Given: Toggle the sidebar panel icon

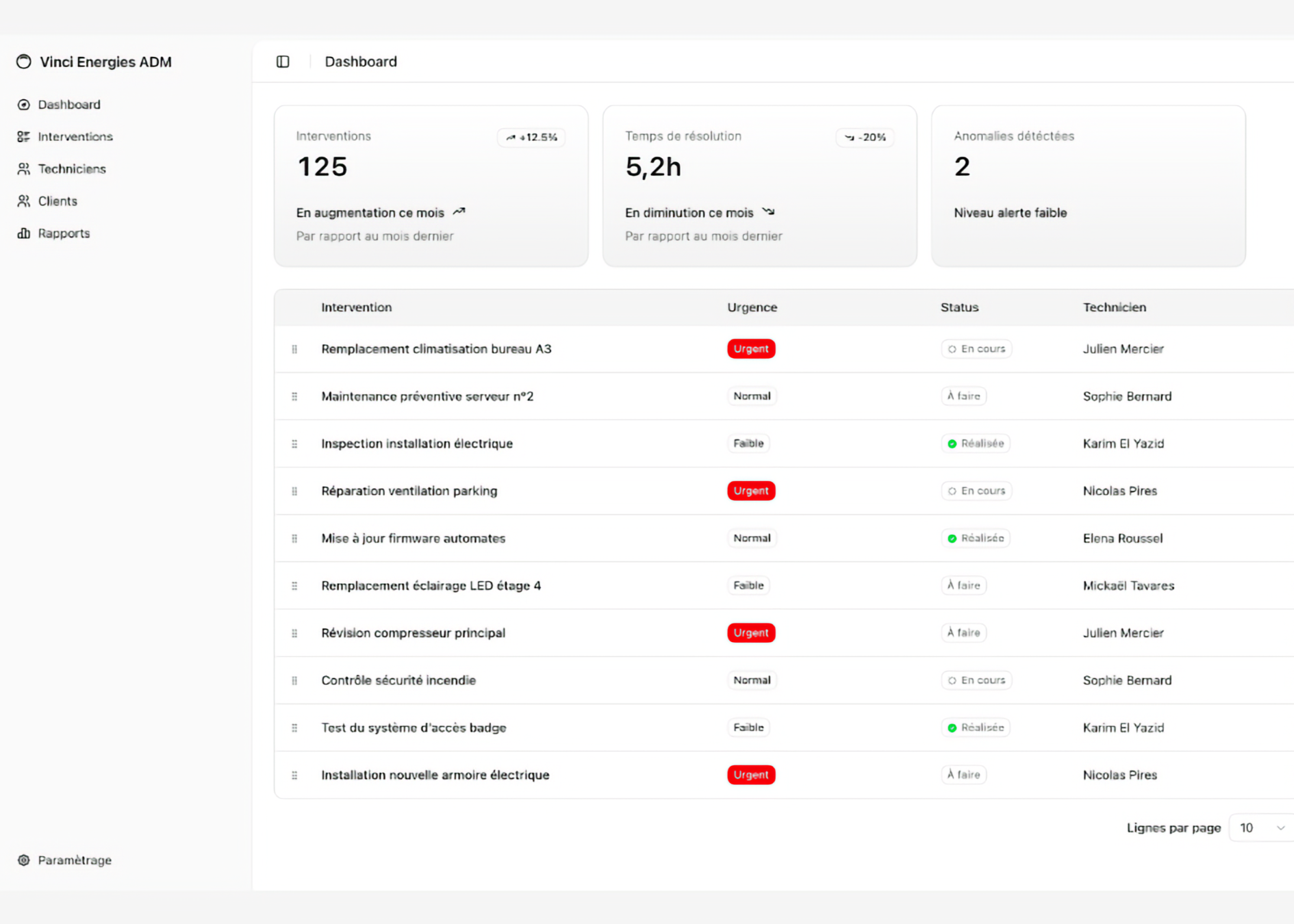Looking at the screenshot, I should pyautogui.click(x=283, y=62).
